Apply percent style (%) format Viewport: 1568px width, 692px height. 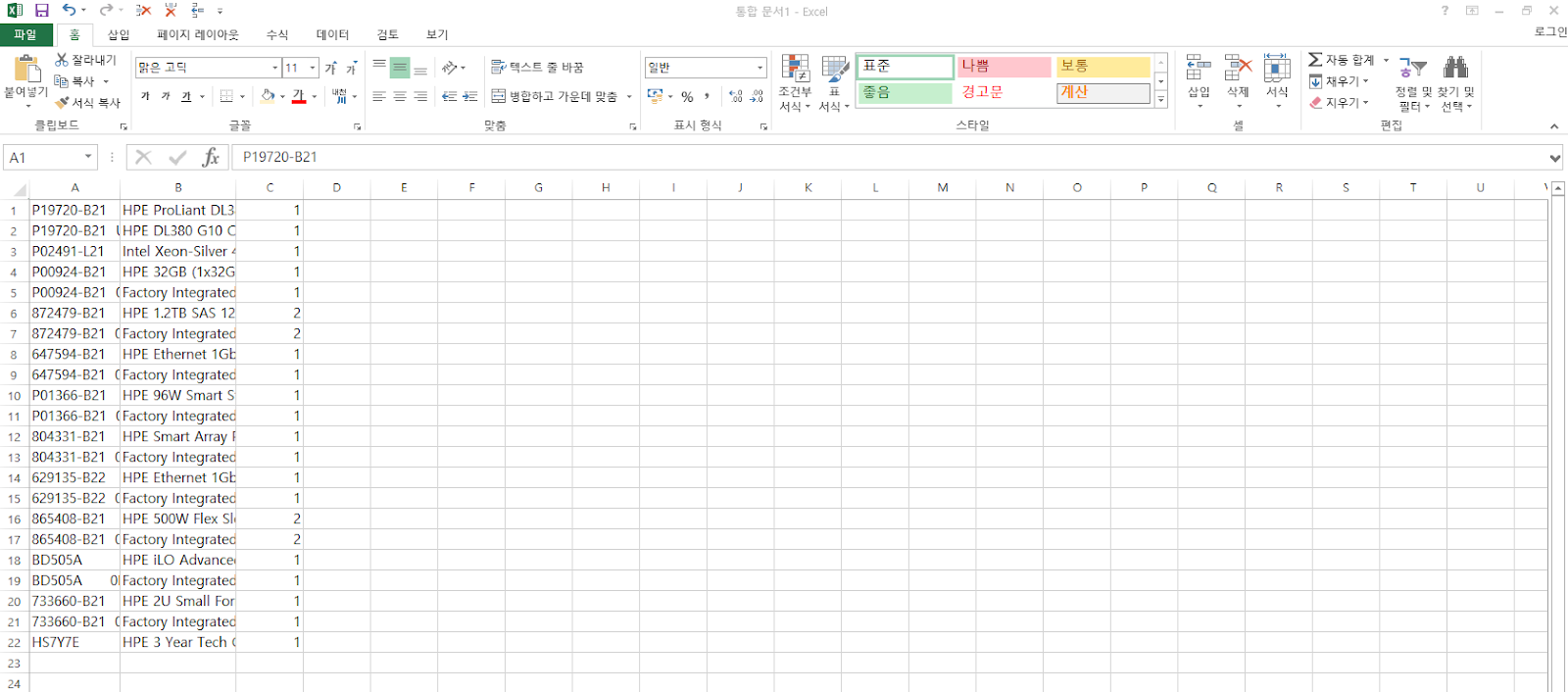687,96
